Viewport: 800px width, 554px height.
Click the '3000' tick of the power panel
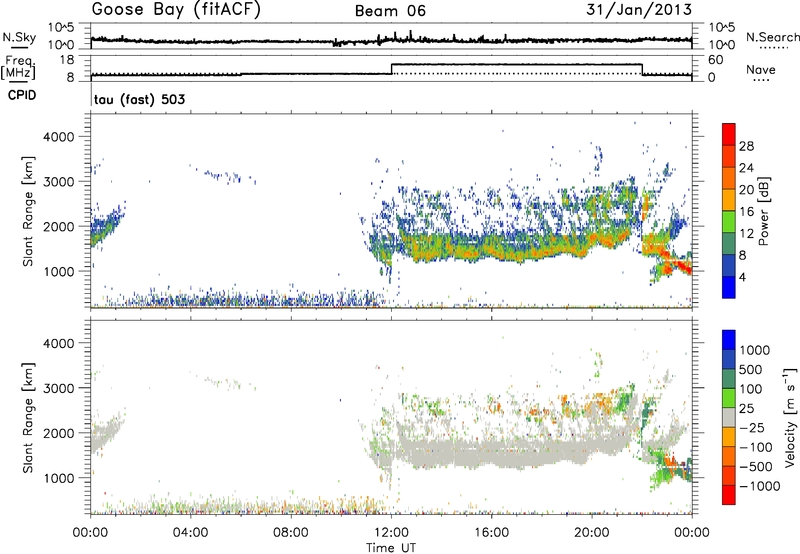tap(61, 182)
